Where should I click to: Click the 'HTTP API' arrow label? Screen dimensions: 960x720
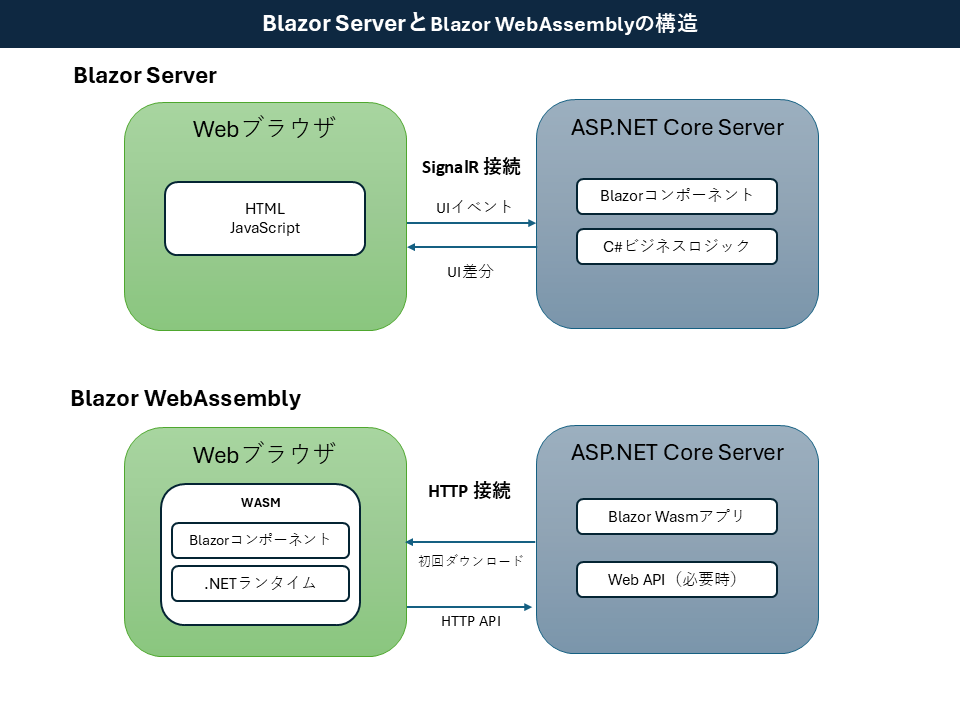[x=471, y=621]
